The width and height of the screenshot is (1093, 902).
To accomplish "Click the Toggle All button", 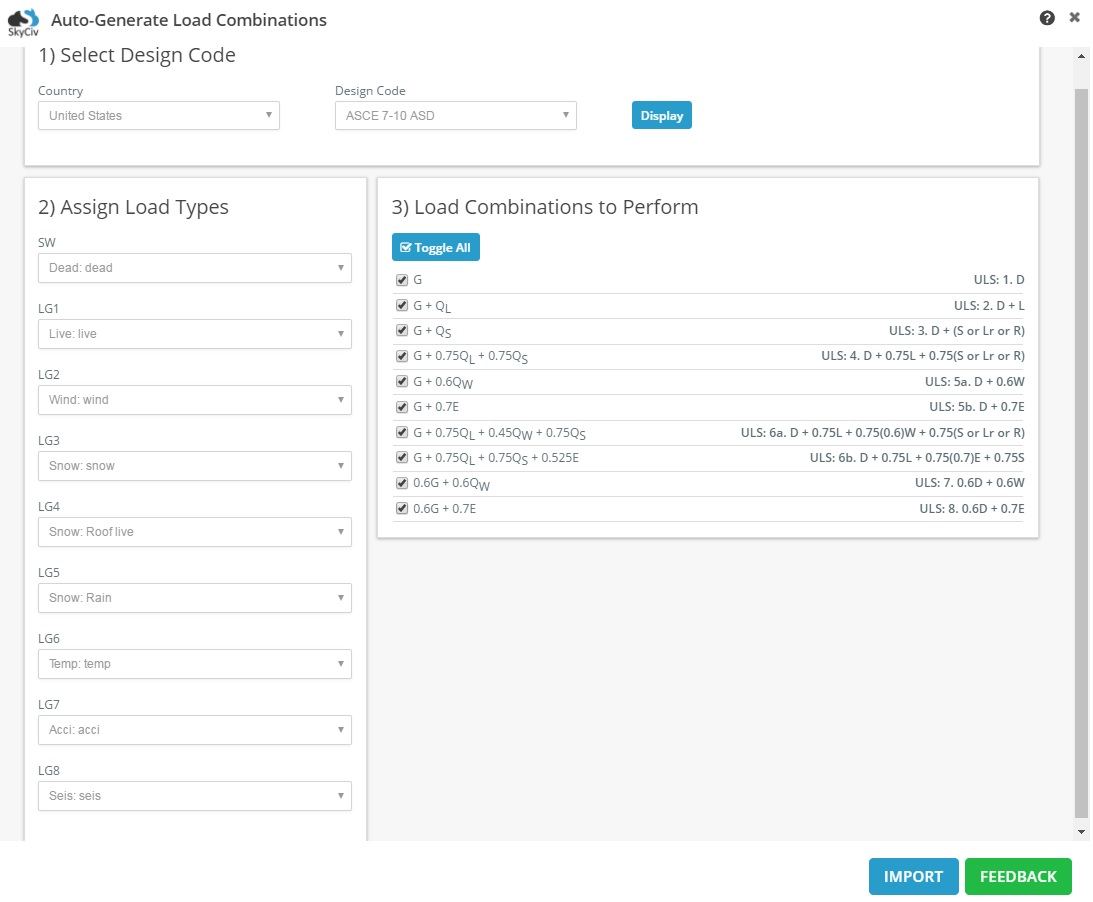I will (x=436, y=247).
